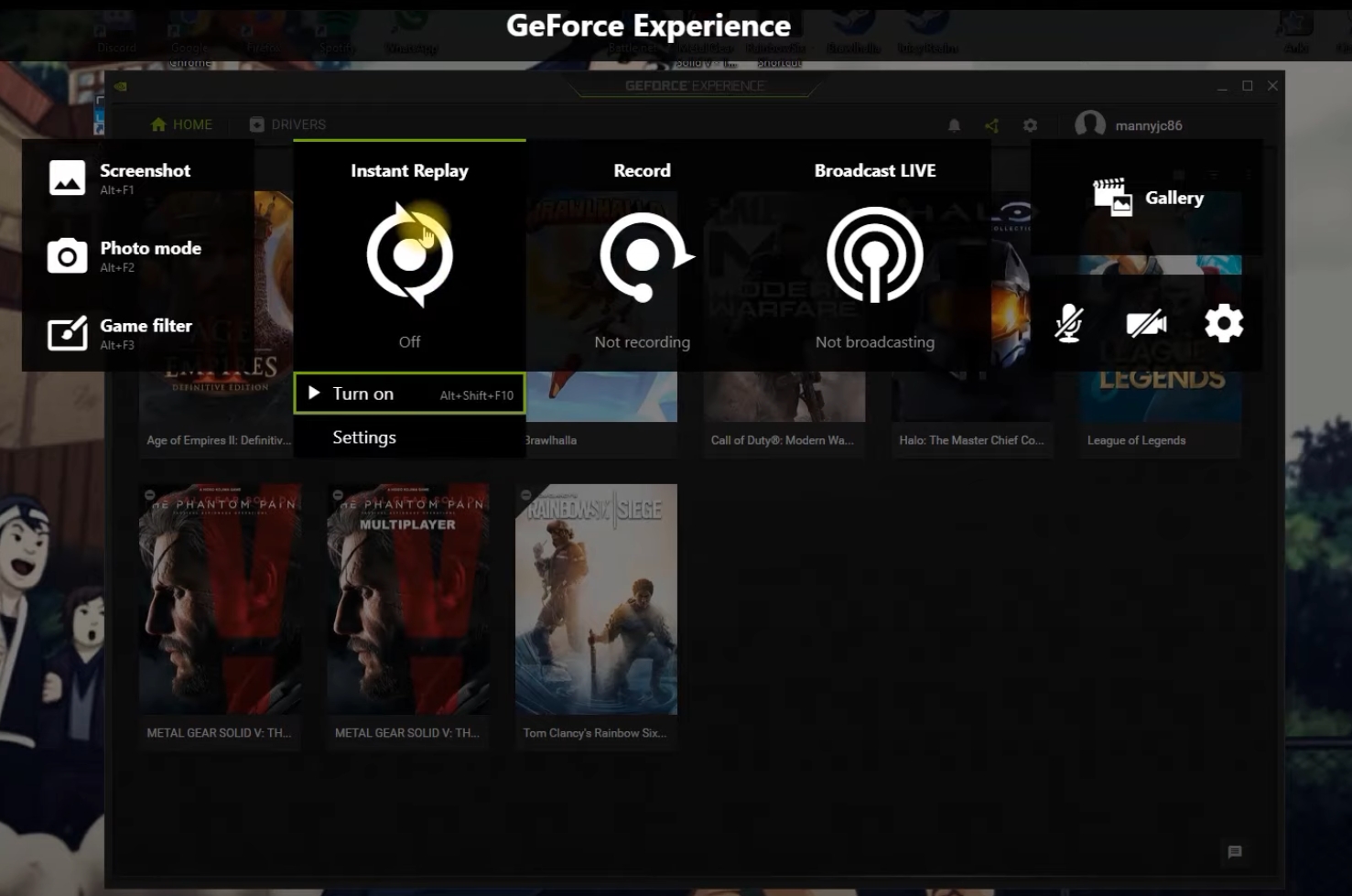Image resolution: width=1352 pixels, height=896 pixels.
Task: Open Photo mode camera icon
Action: point(67,256)
